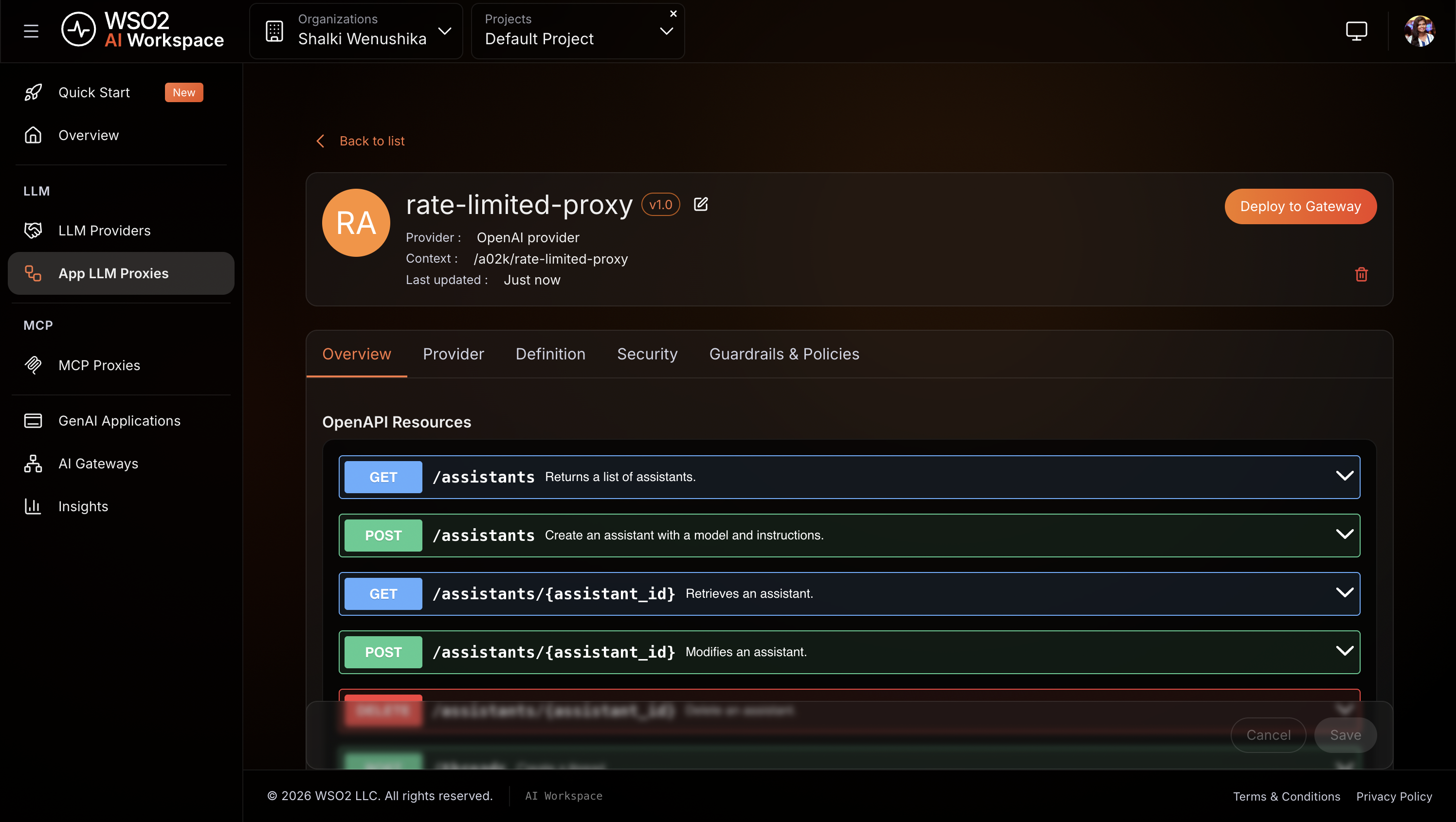Click the rate-limited-proxy title
The height and width of the screenshot is (822, 1456).
519,204
